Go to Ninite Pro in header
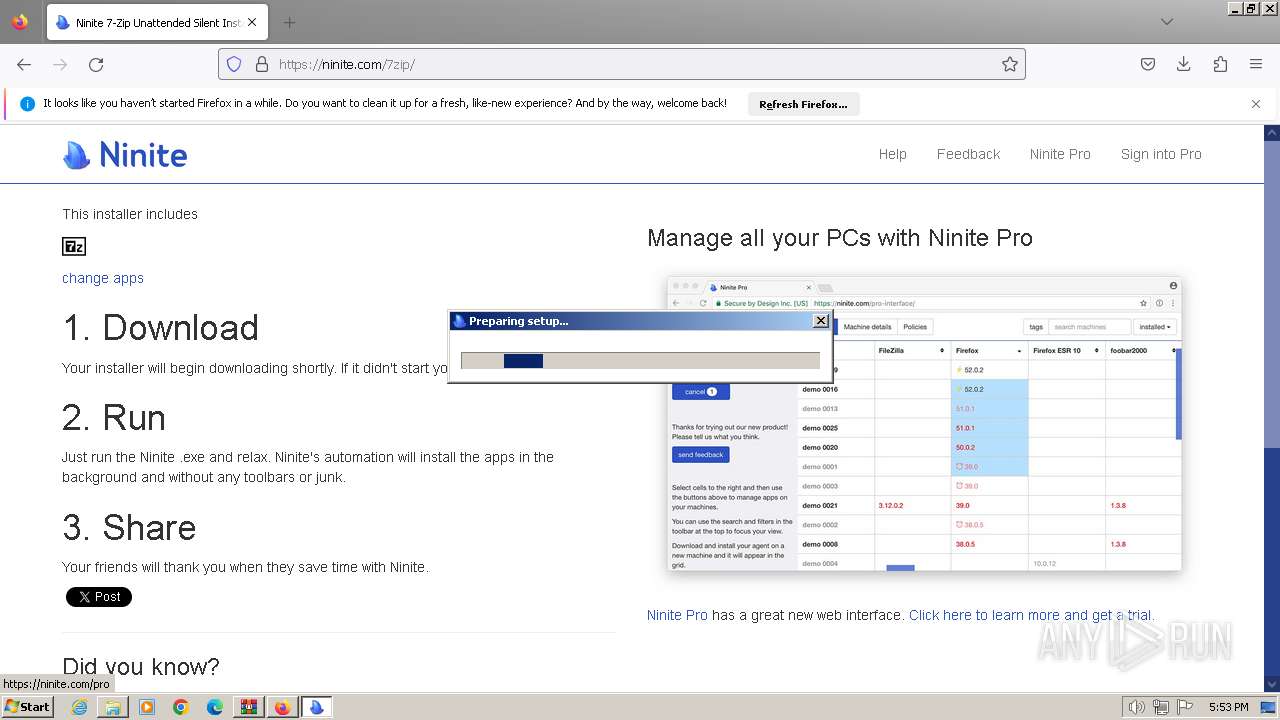1280x720 pixels. 1060,154
